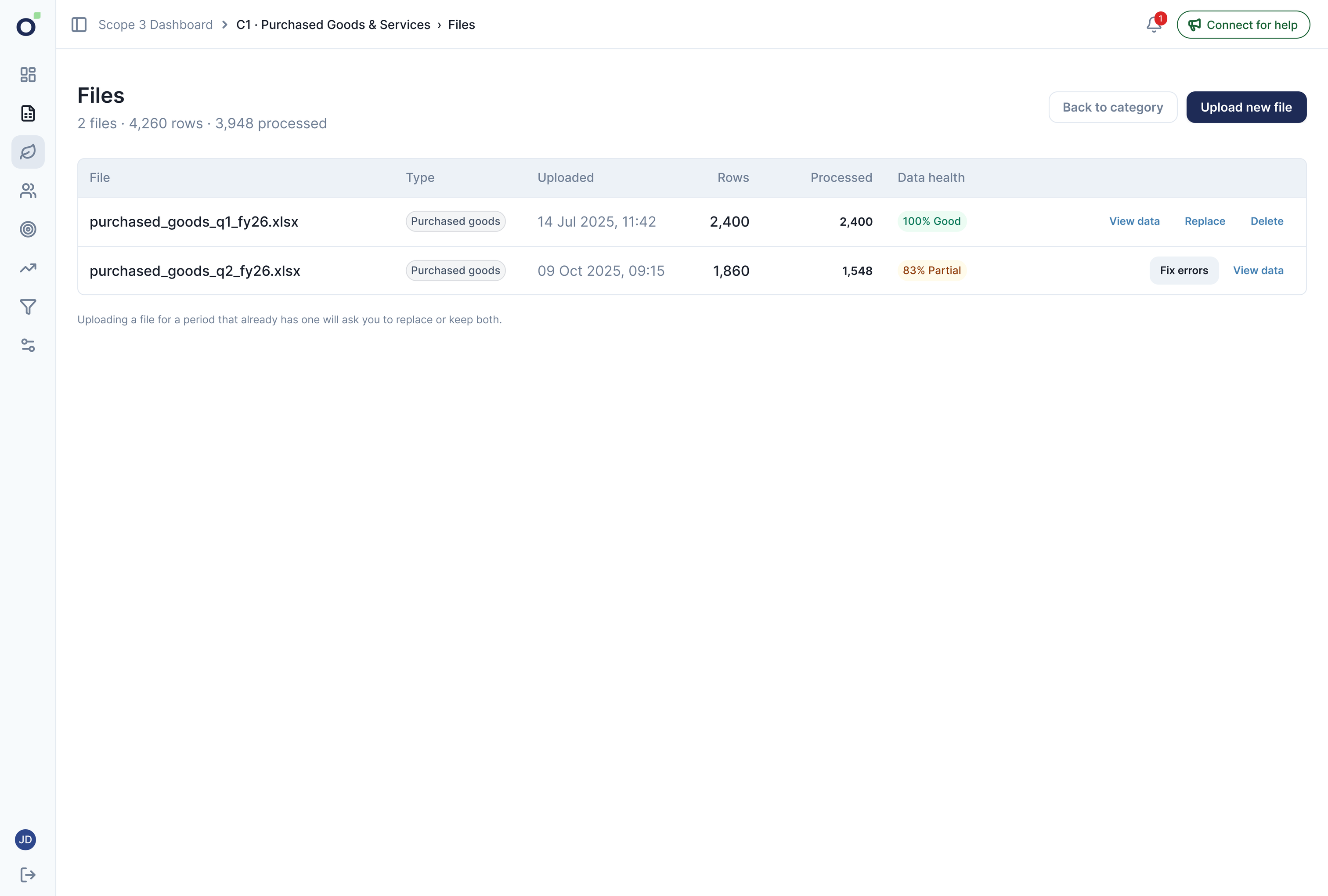
Task: Click the Uploaded column header
Action: [566, 178]
